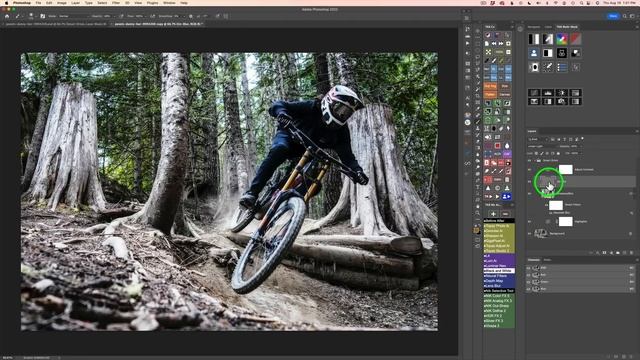Click the red square icon in TK Cx panel

pos(498,146)
